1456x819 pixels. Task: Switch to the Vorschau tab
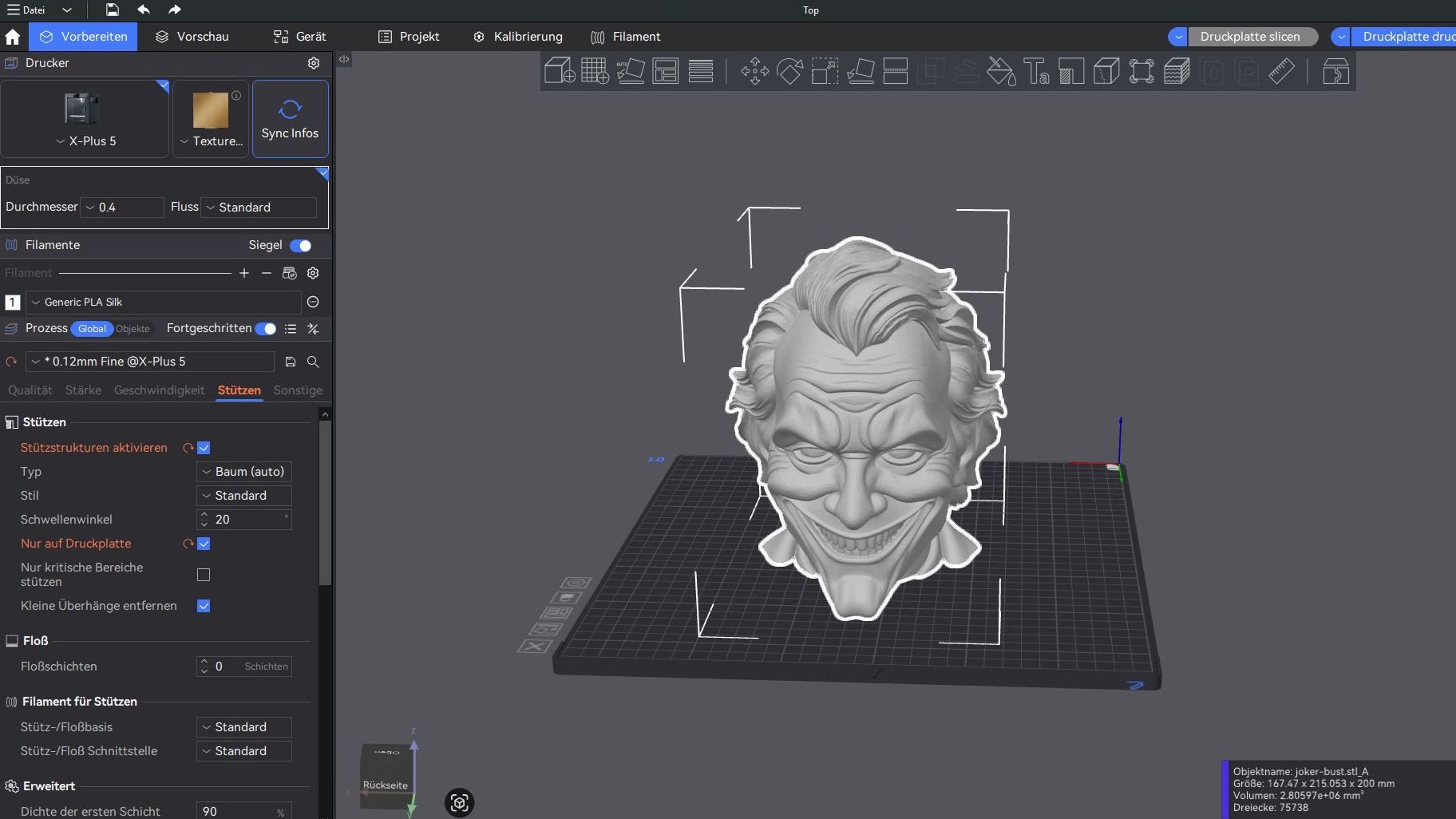[192, 37]
